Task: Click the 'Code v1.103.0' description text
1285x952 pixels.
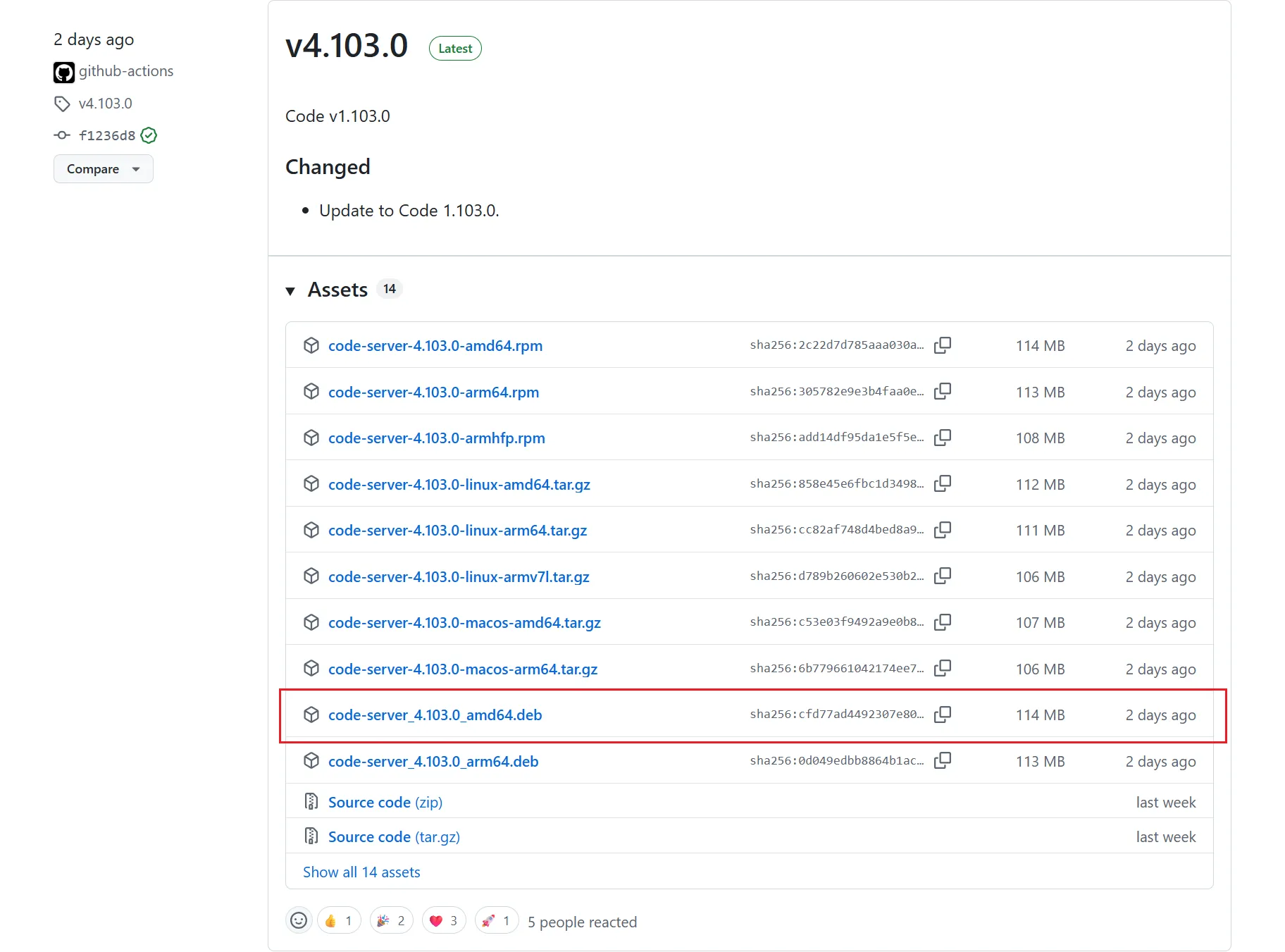Action: 337,116
